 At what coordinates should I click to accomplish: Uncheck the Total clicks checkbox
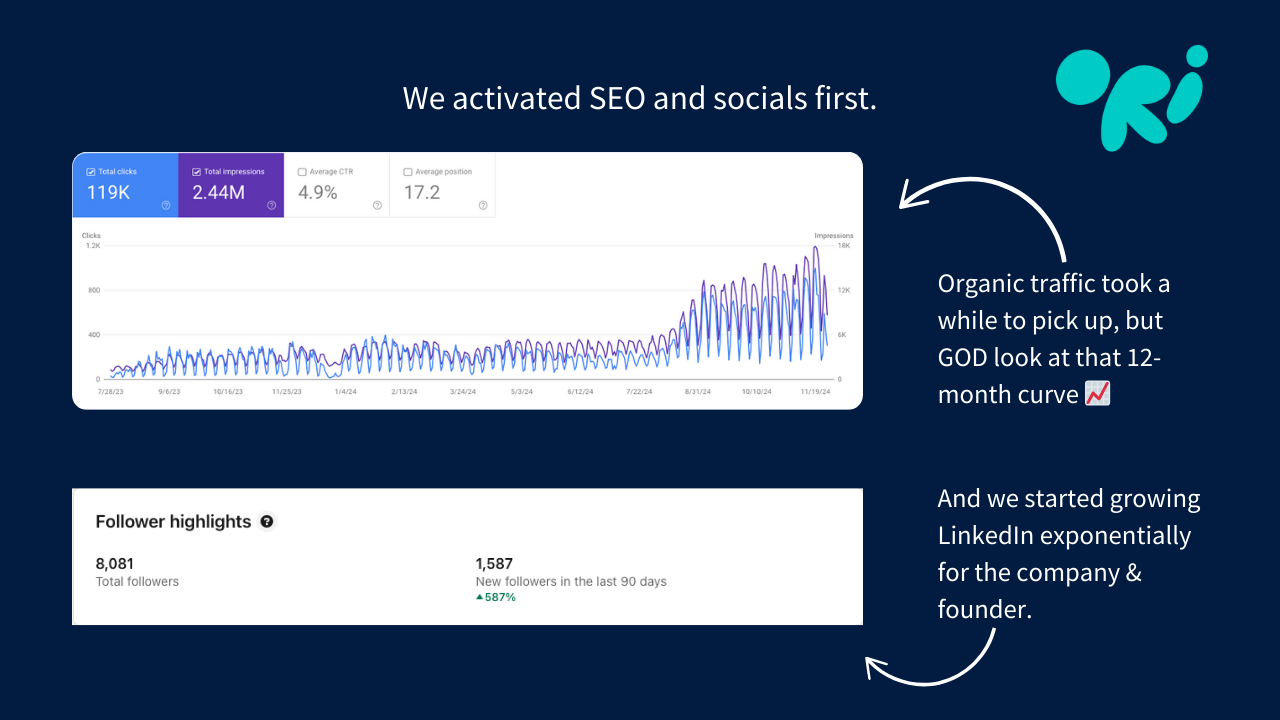pyautogui.click(x=91, y=172)
